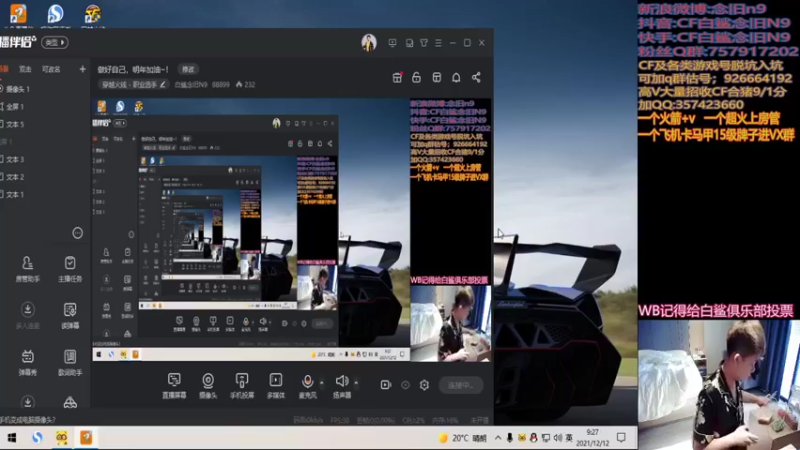Open settings gear beside the record icon

[424, 385]
